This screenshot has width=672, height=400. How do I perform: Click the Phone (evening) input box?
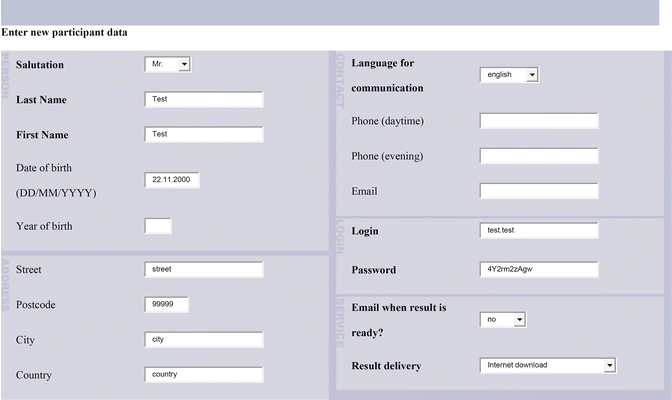point(539,156)
